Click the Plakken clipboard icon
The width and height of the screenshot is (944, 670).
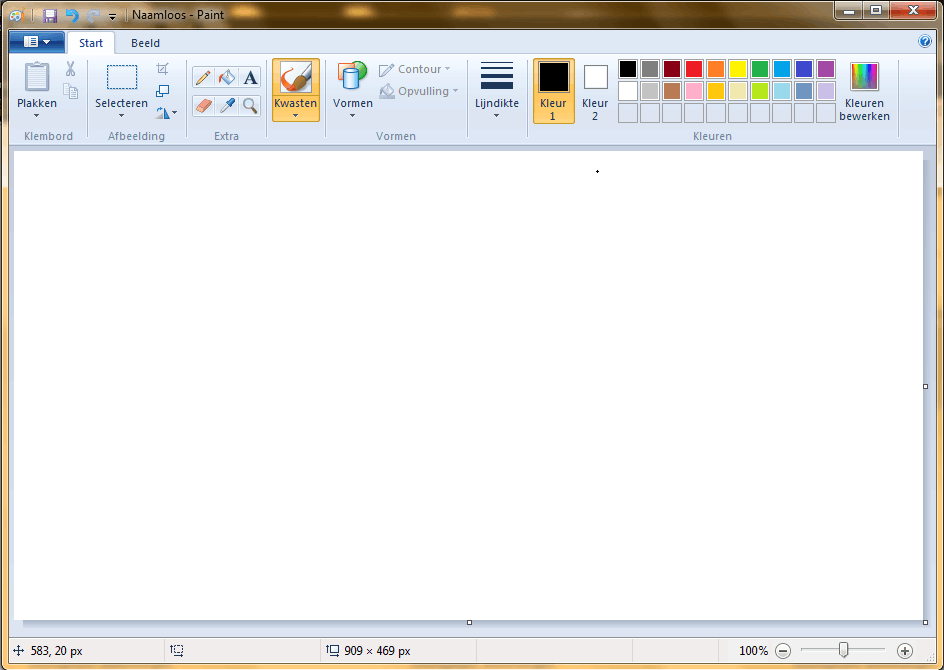click(37, 78)
